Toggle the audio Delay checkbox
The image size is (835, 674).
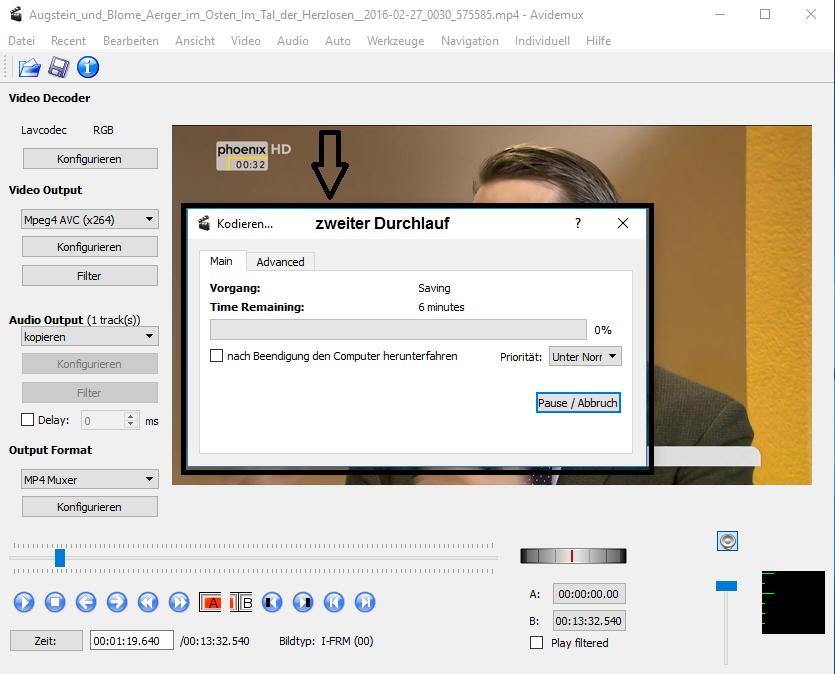tap(28, 420)
